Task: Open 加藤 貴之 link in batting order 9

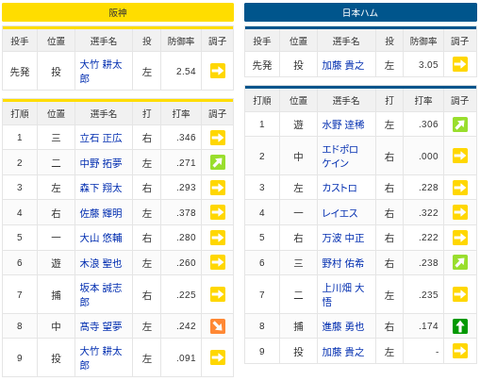Action: tap(343, 352)
